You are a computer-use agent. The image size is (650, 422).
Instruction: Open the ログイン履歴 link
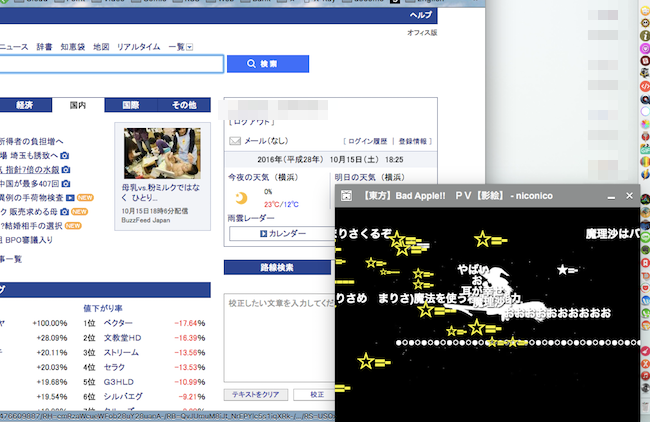(368, 141)
